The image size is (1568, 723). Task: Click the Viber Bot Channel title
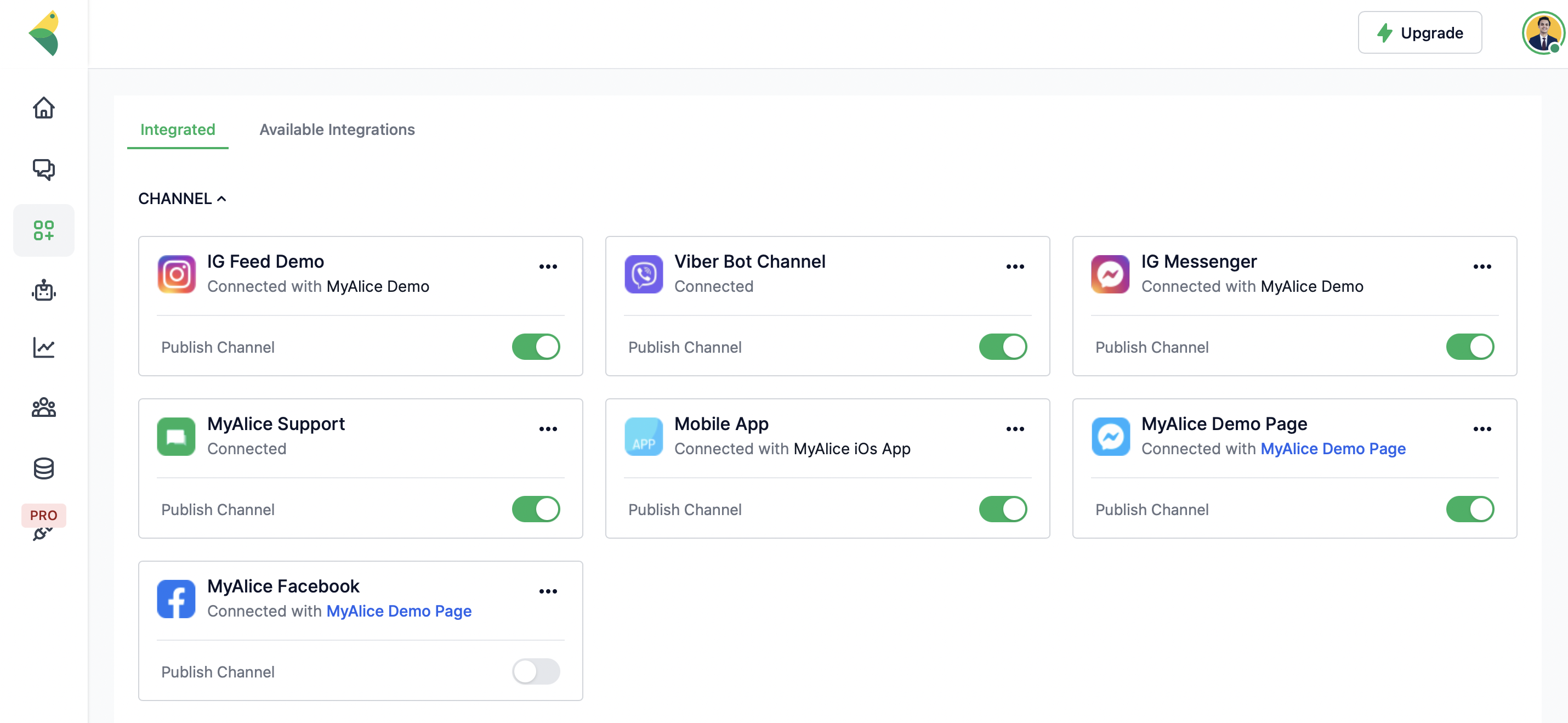point(750,261)
